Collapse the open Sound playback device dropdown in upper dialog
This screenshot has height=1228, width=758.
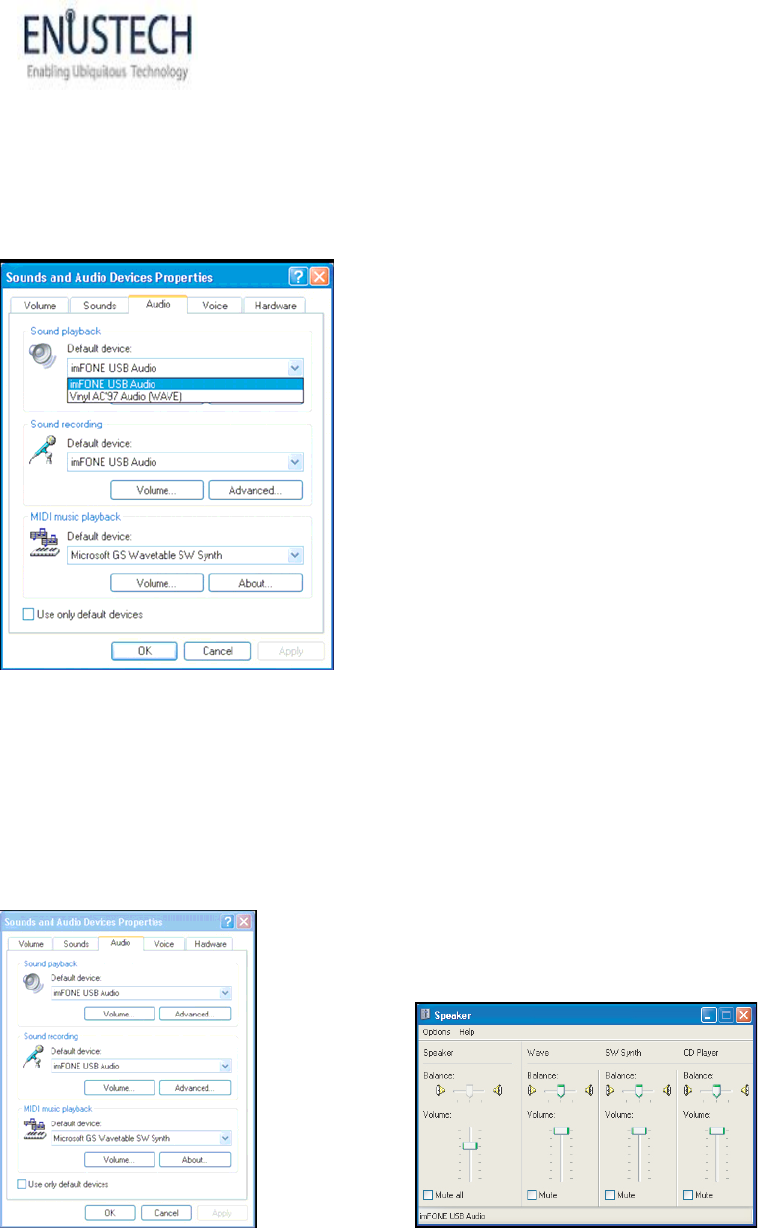click(294, 368)
